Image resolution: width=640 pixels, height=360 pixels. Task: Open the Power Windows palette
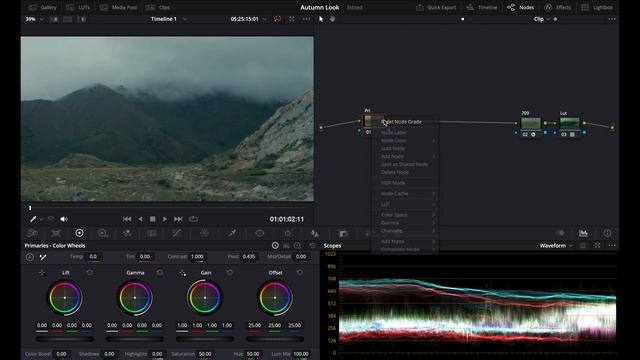click(x=260, y=233)
